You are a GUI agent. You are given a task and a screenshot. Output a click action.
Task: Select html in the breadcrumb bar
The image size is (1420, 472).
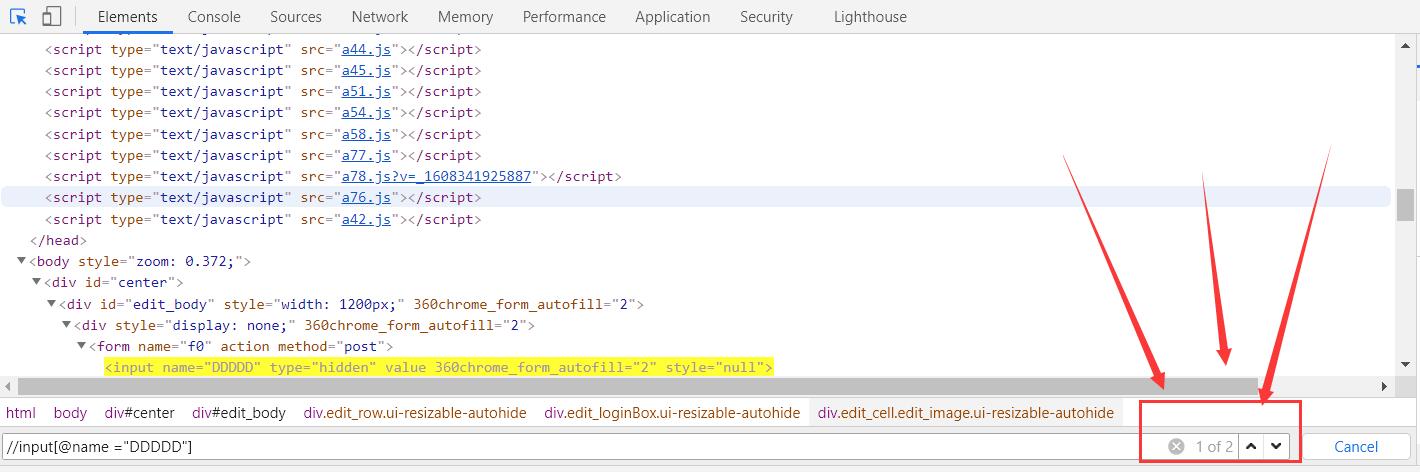pyautogui.click(x=21, y=412)
